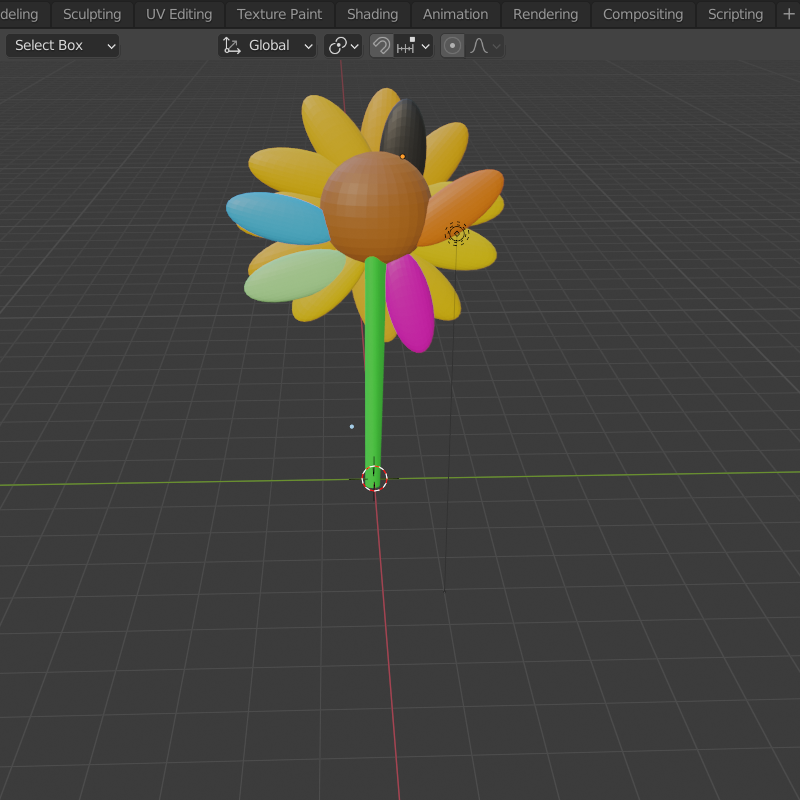Click the proportional falloff curve icon

(x=479, y=46)
